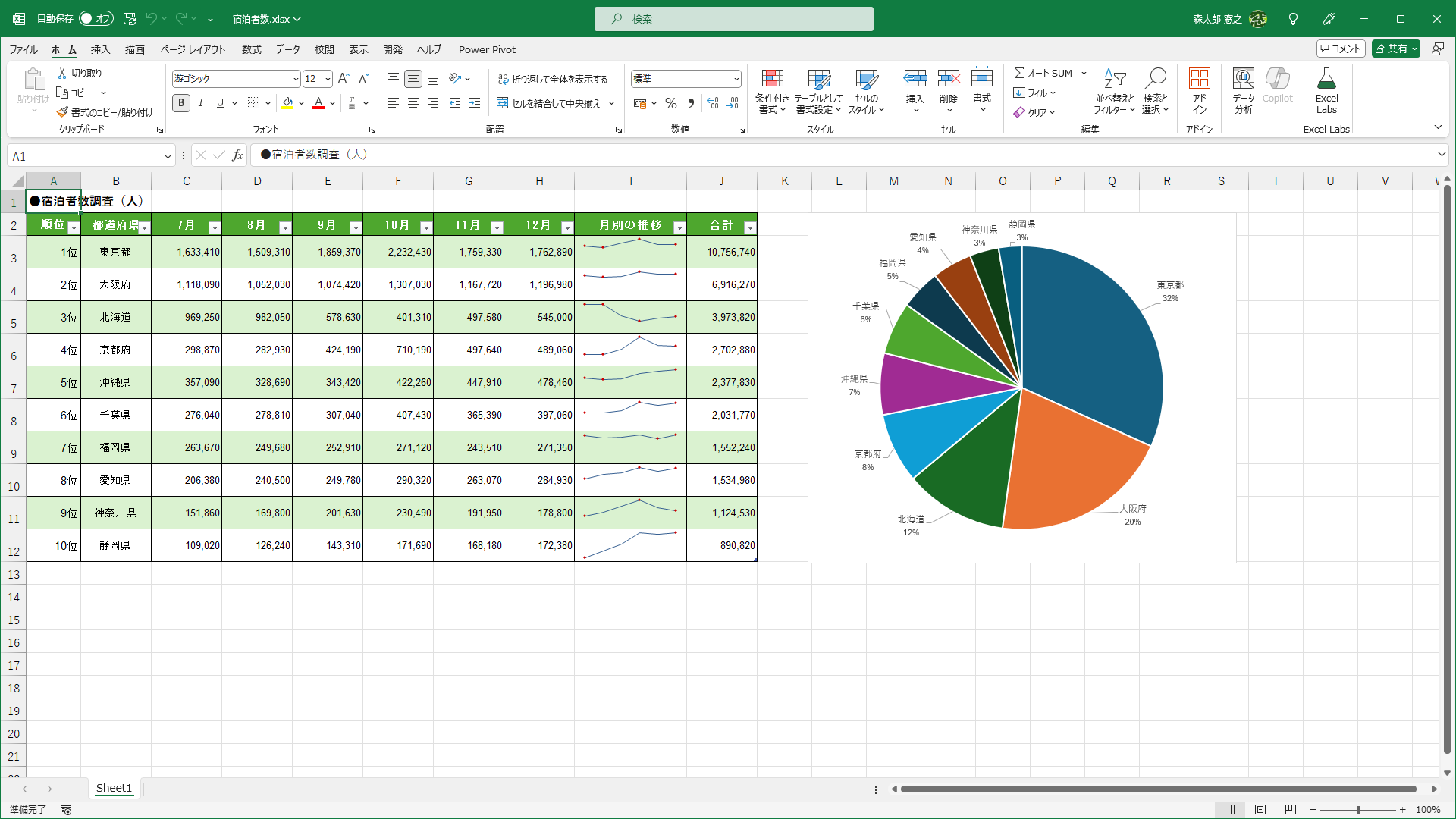1456x819 pixels.
Task: Click the search box in title bar
Action: pos(734,19)
